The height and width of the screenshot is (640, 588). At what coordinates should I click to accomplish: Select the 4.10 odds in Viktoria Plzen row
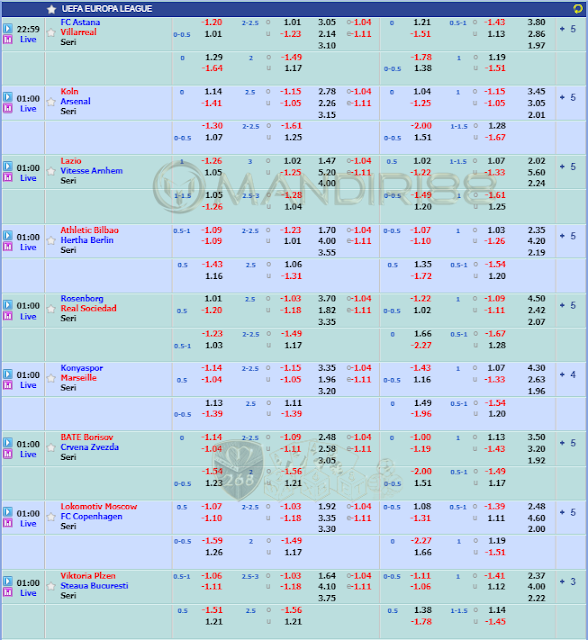click(327, 587)
